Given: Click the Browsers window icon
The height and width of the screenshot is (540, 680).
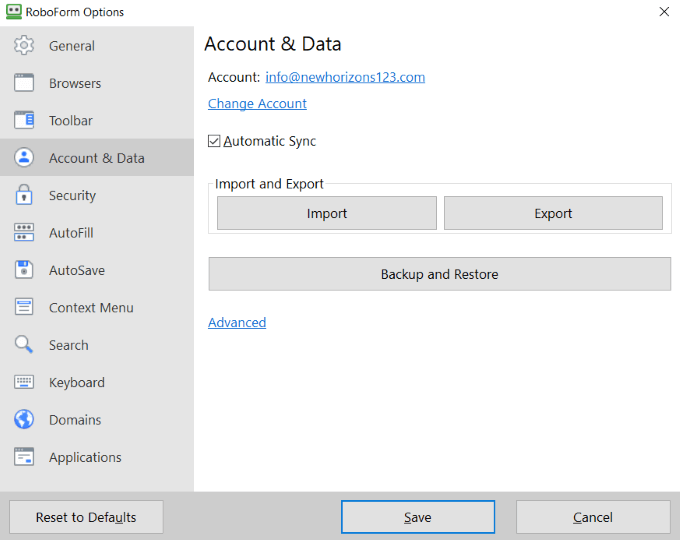Looking at the screenshot, I should pos(24,83).
